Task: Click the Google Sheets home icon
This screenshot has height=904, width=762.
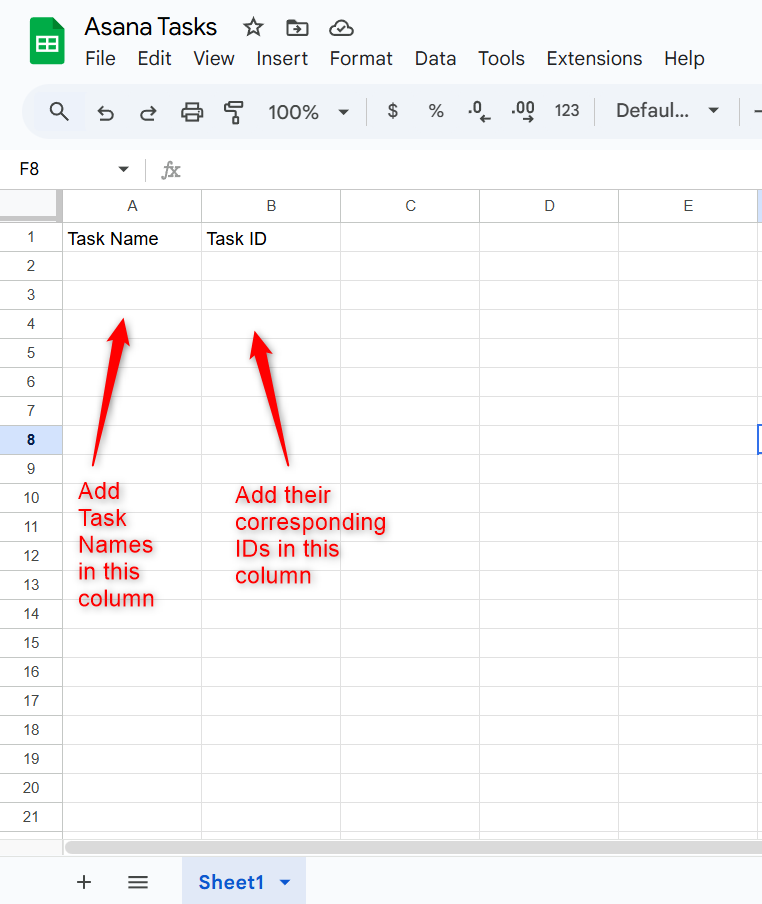Action: (x=46, y=41)
